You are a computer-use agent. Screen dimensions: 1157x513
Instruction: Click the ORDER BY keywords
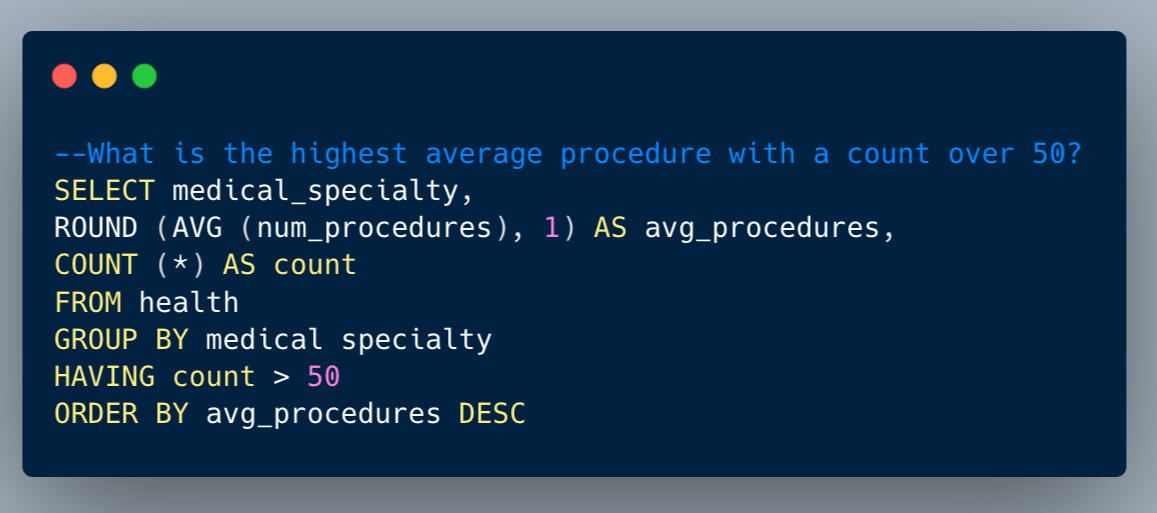click(x=121, y=414)
